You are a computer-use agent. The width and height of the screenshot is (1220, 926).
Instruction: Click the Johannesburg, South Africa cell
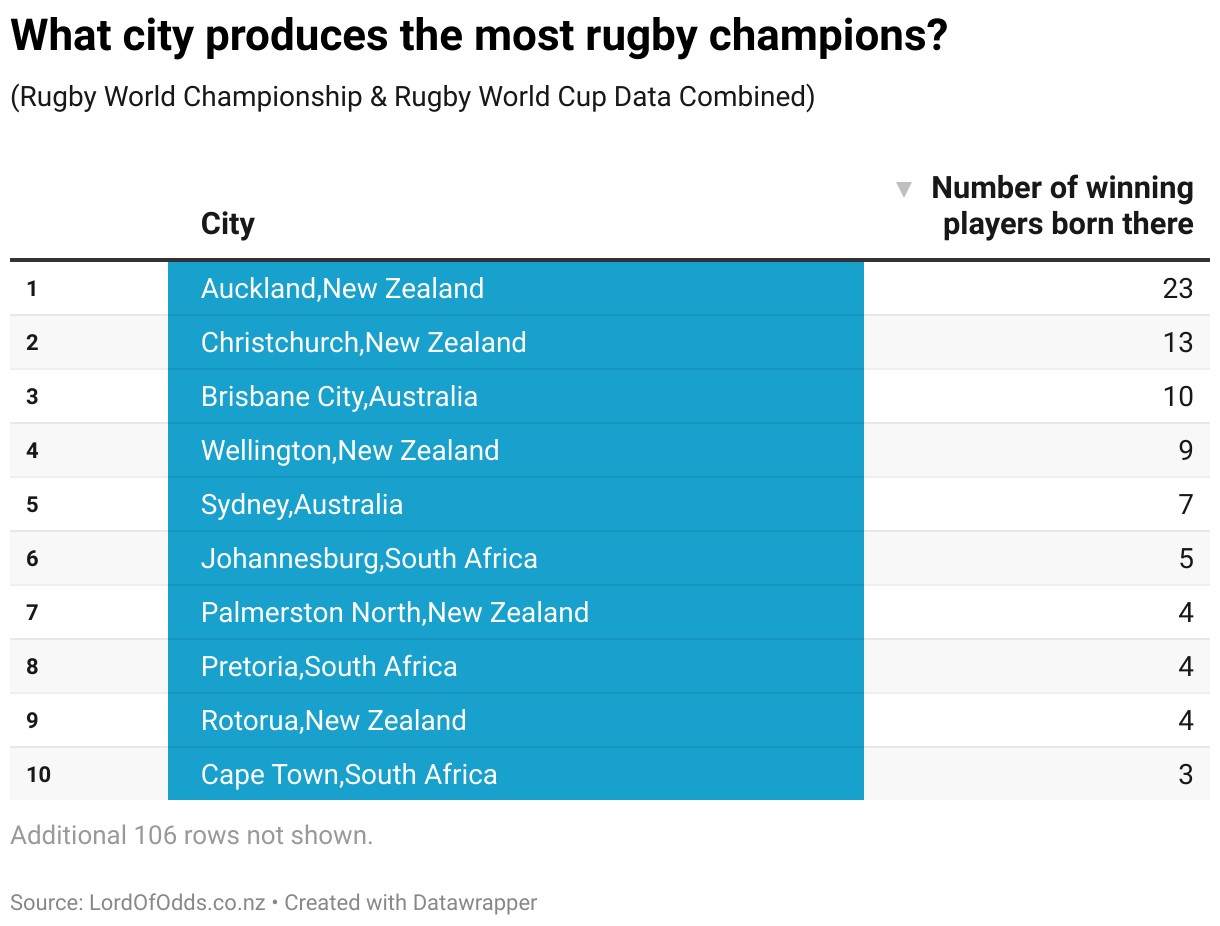pyautogui.click(x=369, y=559)
